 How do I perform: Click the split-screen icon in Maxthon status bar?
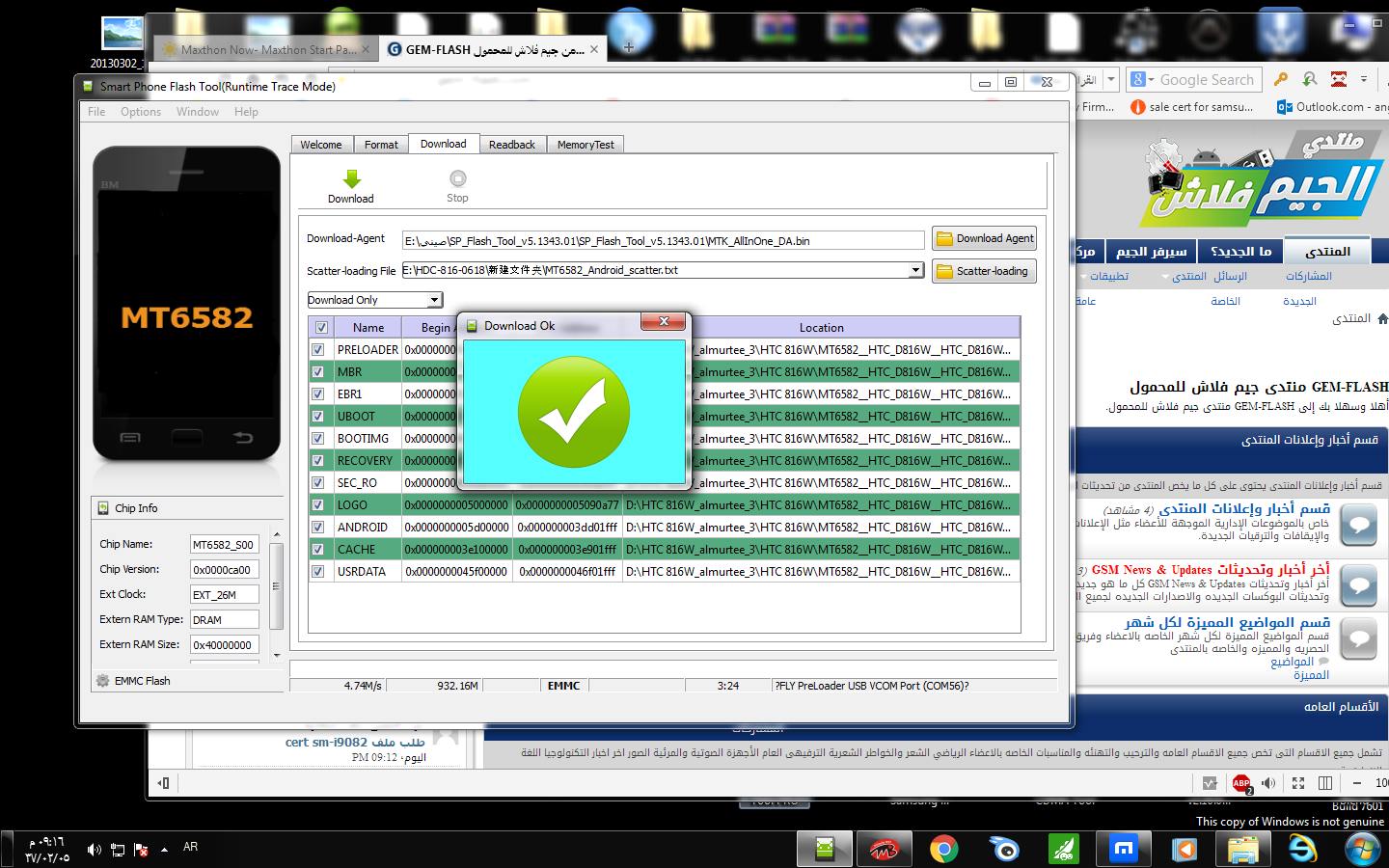point(1325,783)
